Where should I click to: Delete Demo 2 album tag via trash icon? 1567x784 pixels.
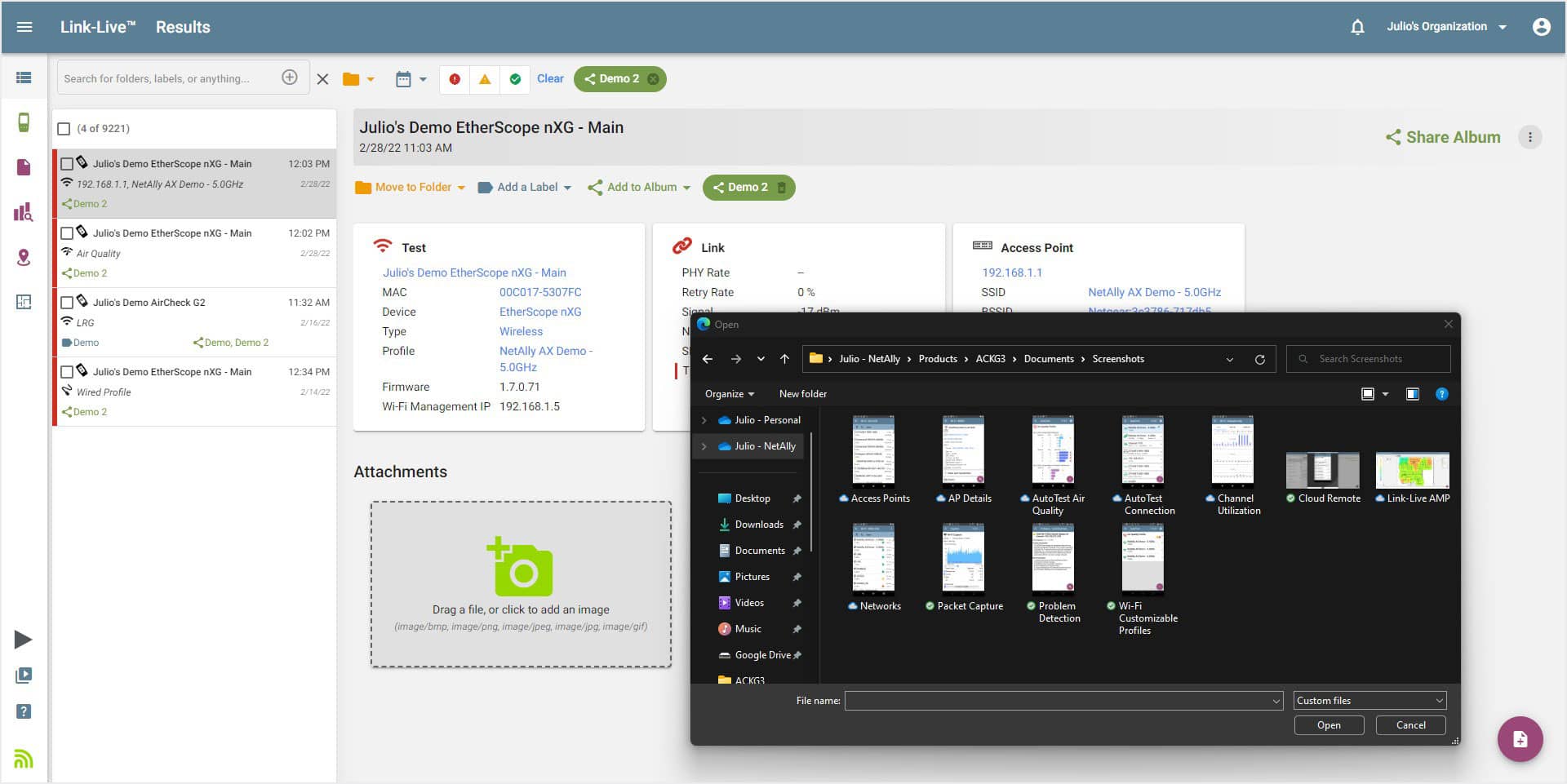click(781, 188)
